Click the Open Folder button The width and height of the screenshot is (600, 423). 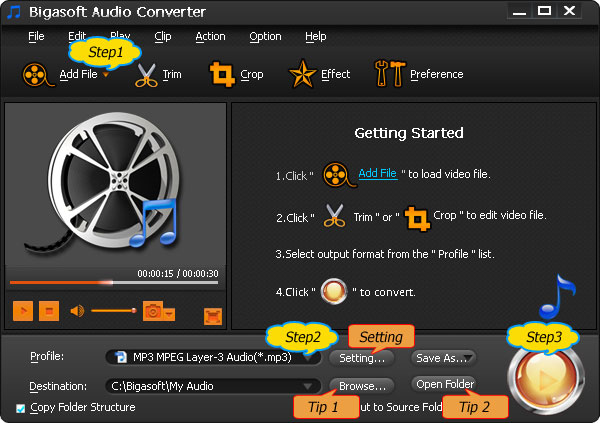444,384
